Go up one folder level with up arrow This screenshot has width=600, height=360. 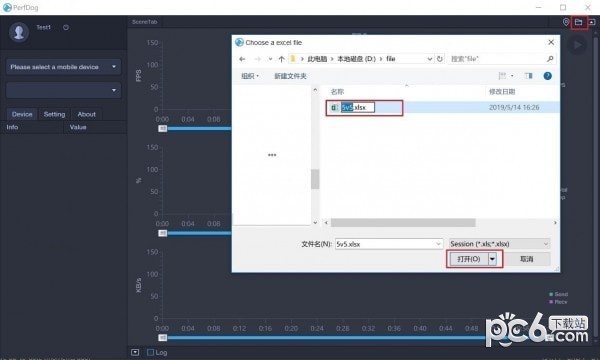tap(282, 59)
